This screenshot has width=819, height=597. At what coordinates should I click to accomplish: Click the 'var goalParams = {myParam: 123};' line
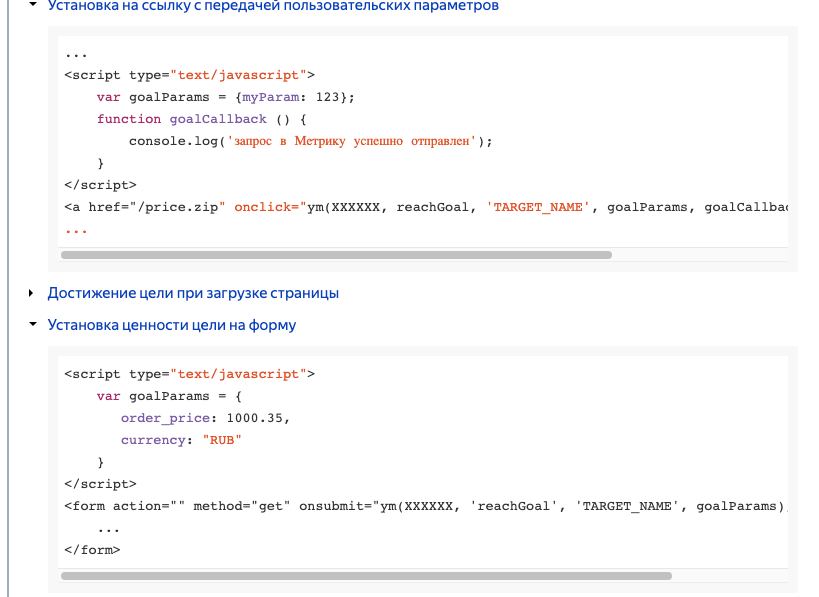226,97
